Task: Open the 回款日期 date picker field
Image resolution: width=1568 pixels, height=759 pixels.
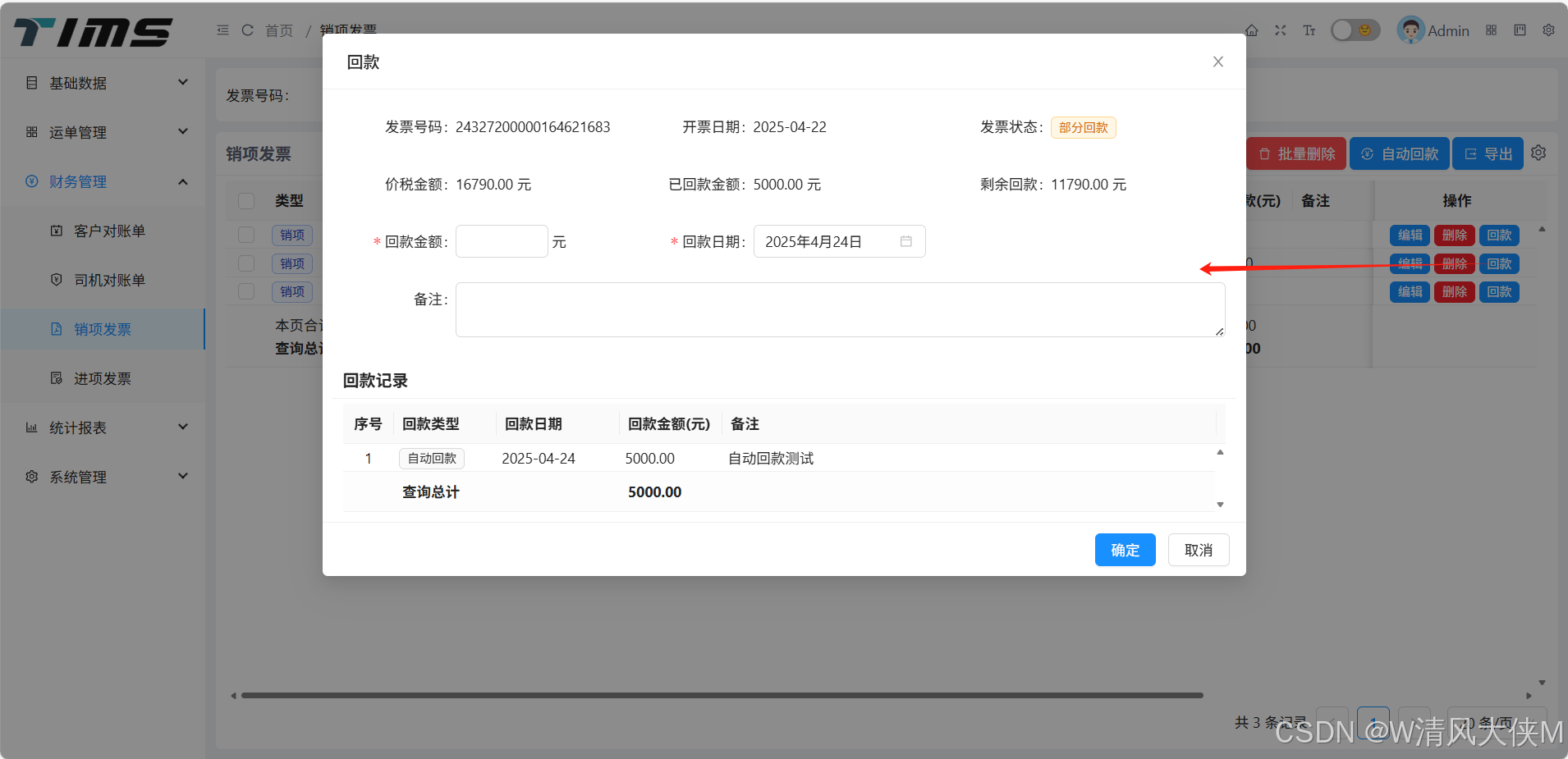Action: click(839, 241)
